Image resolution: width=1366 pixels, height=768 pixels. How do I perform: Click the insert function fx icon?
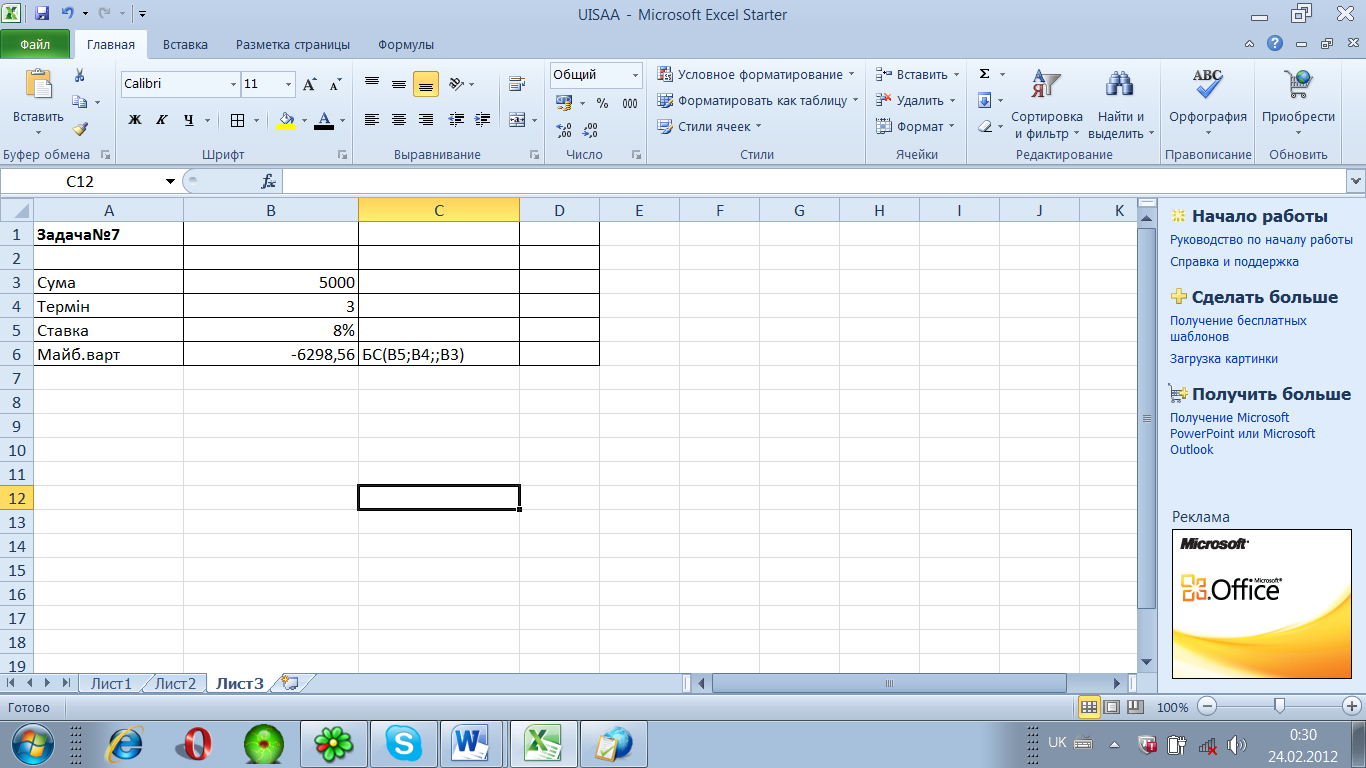point(268,181)
